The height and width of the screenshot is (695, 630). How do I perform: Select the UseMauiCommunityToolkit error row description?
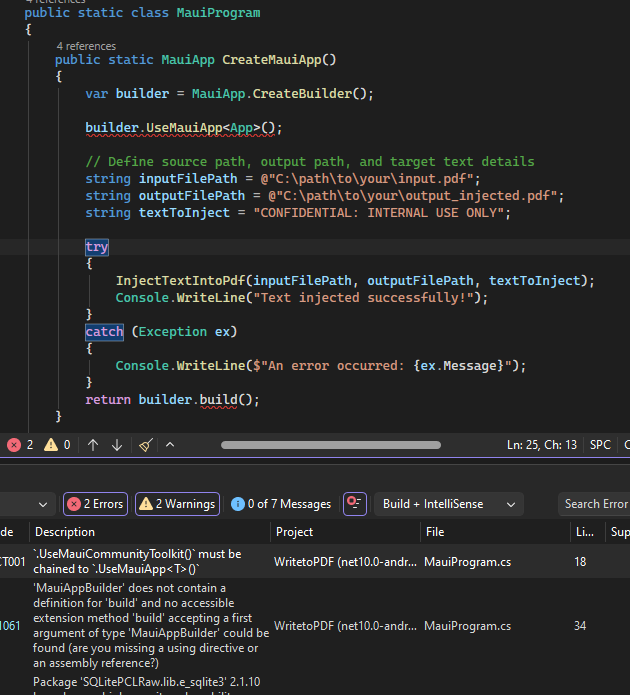137,562
